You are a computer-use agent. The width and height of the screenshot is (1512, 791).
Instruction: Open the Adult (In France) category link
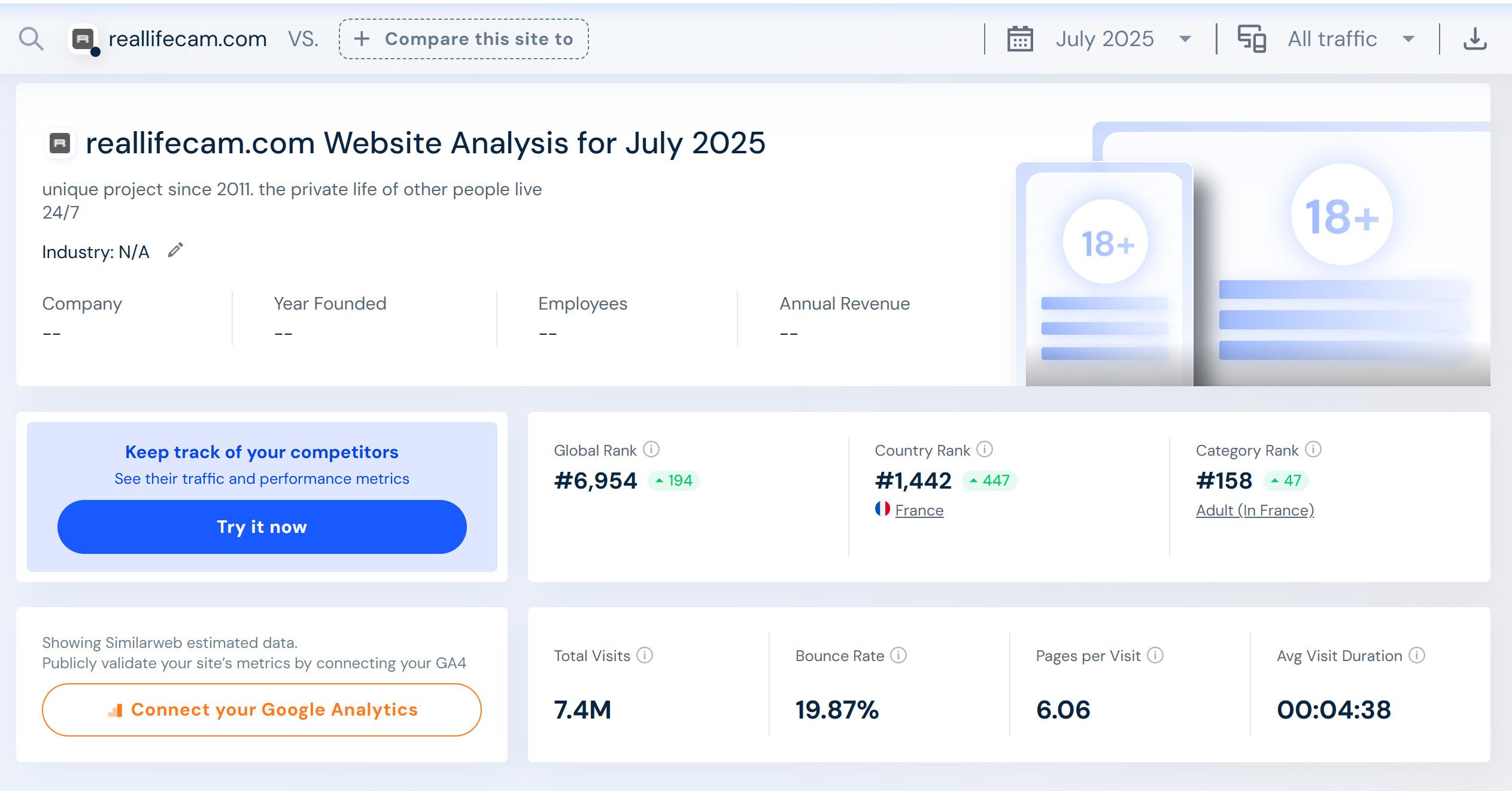click(x=1255, y=510)
